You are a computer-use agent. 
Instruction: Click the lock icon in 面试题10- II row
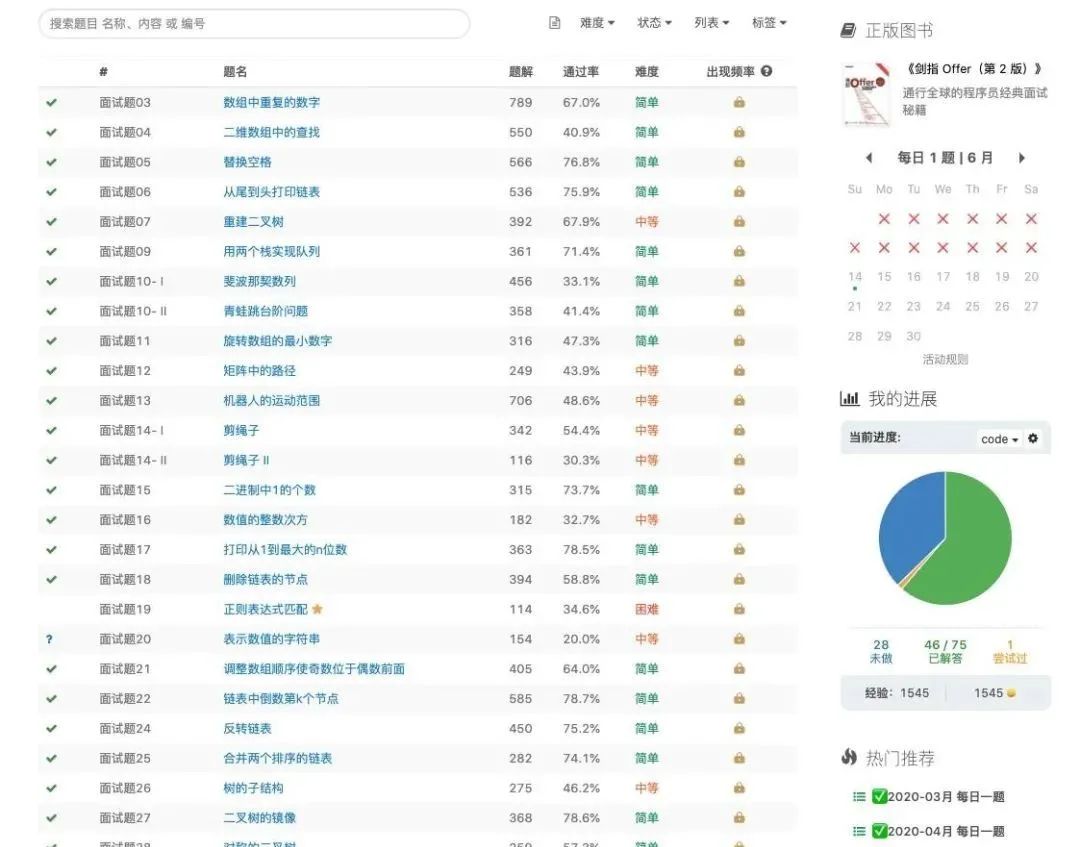click(739, 311)
